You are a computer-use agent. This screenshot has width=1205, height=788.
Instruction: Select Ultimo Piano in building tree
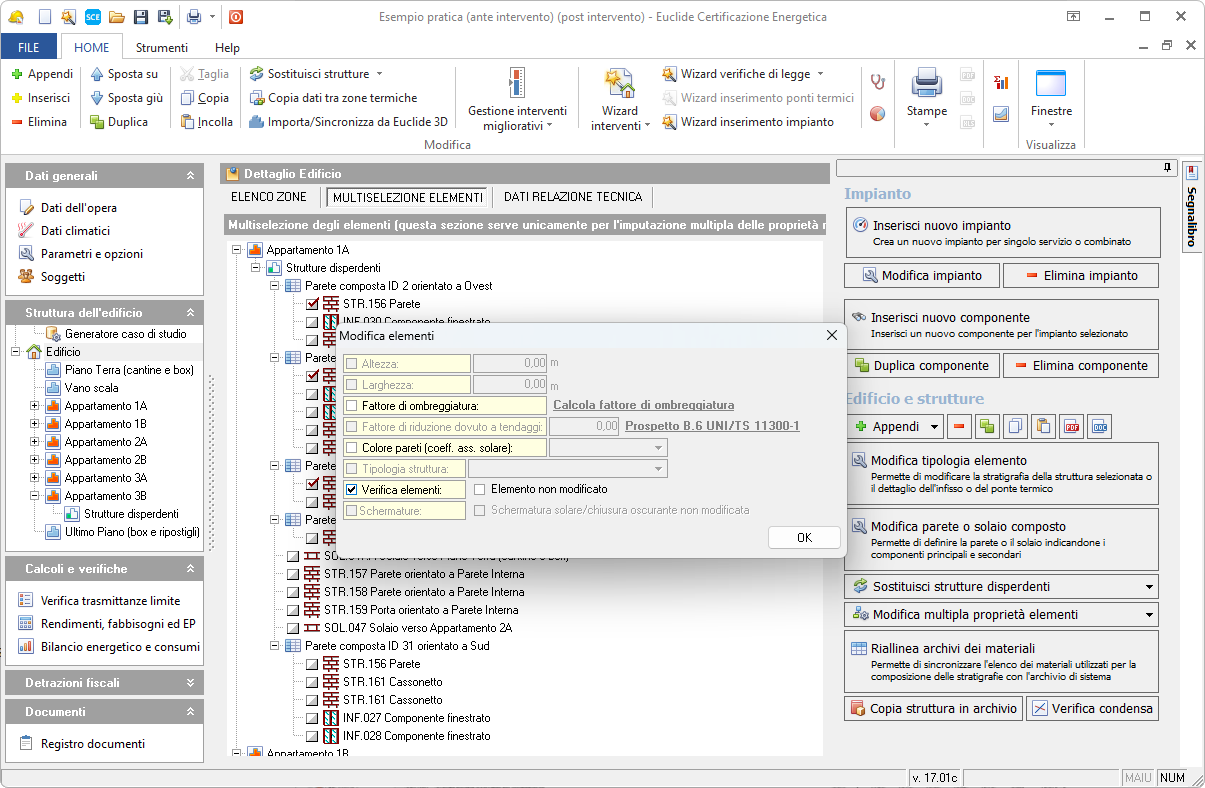pyautogui.click(x=131, y=532)
